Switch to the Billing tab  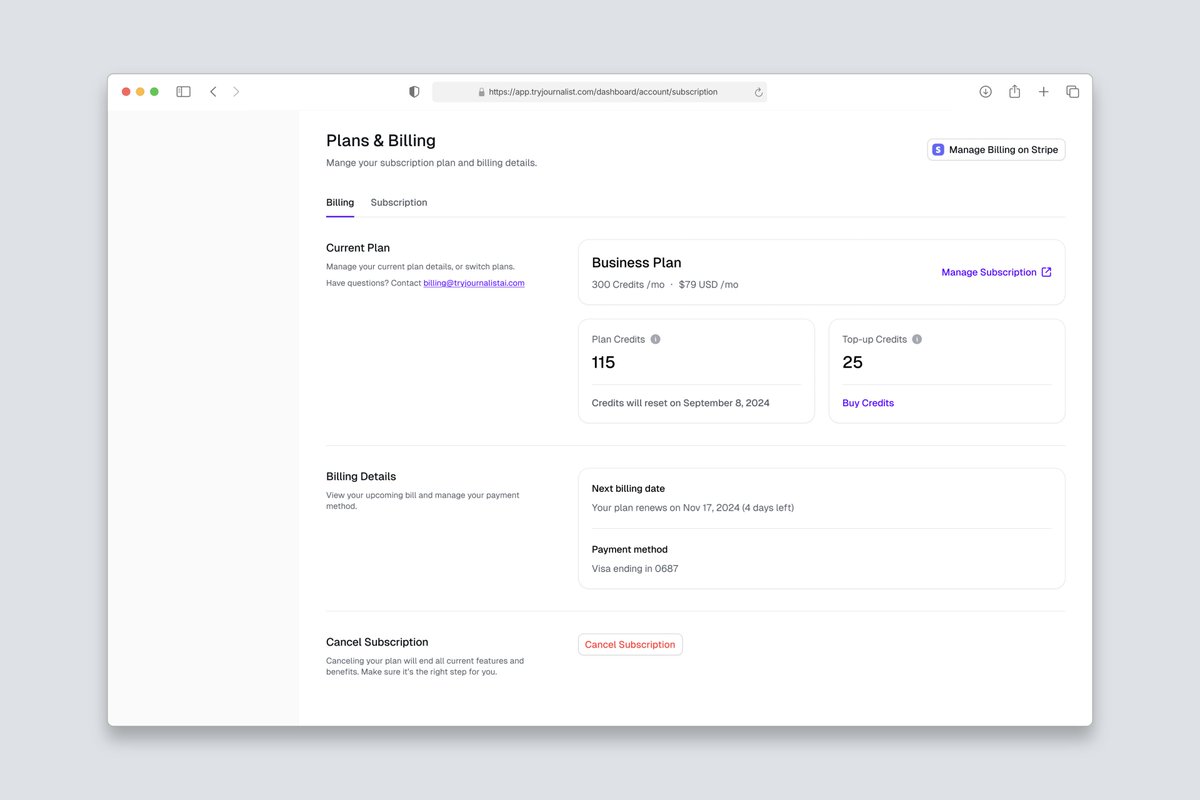tap(340, 203)
